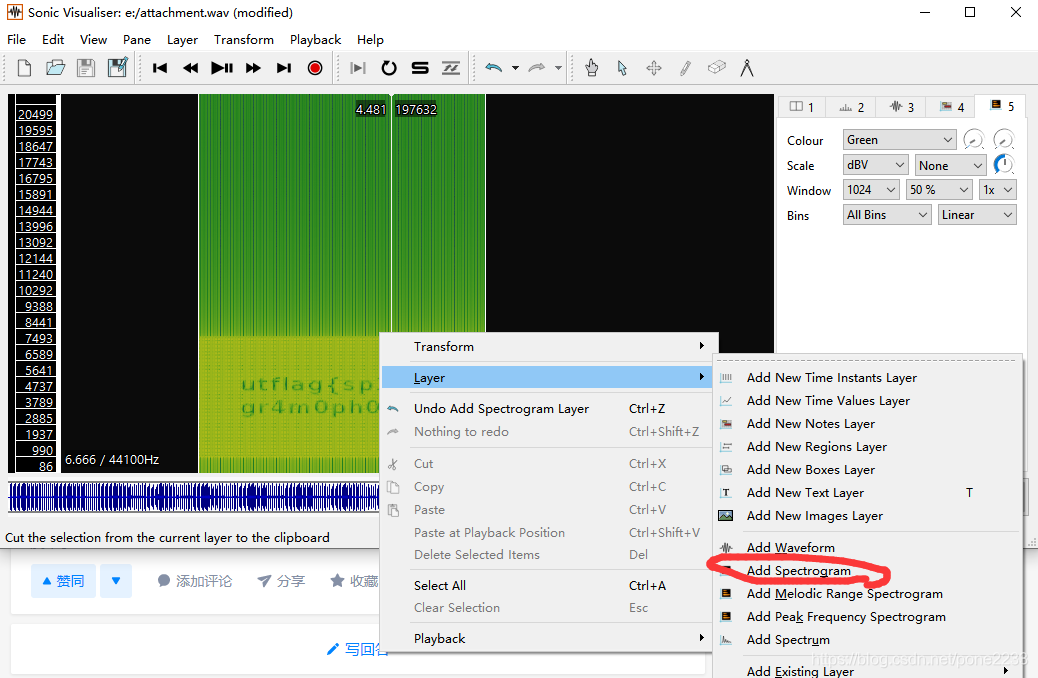Switch to waveform layer tab 3
Screen dimensions: 1038x678
(902, 107)
